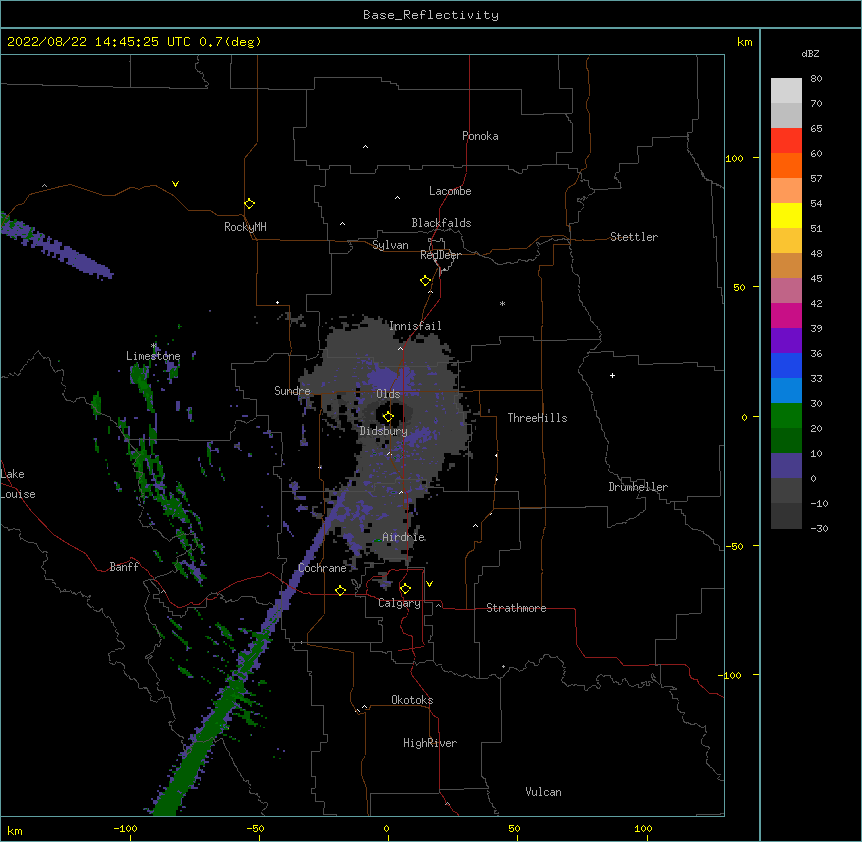Click the yellow diamond marker above the RockyMH label
The image size is (862, 842).
(x=249, y=204)
